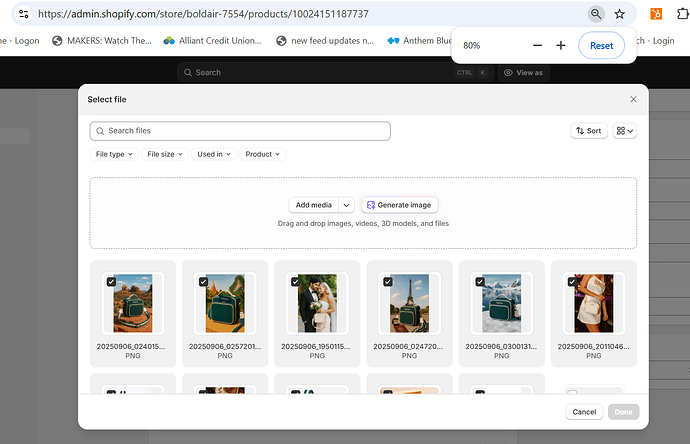This screenshot has width=690, height=444.
Task: Expand the Product filter
Action: click(262, 154)
